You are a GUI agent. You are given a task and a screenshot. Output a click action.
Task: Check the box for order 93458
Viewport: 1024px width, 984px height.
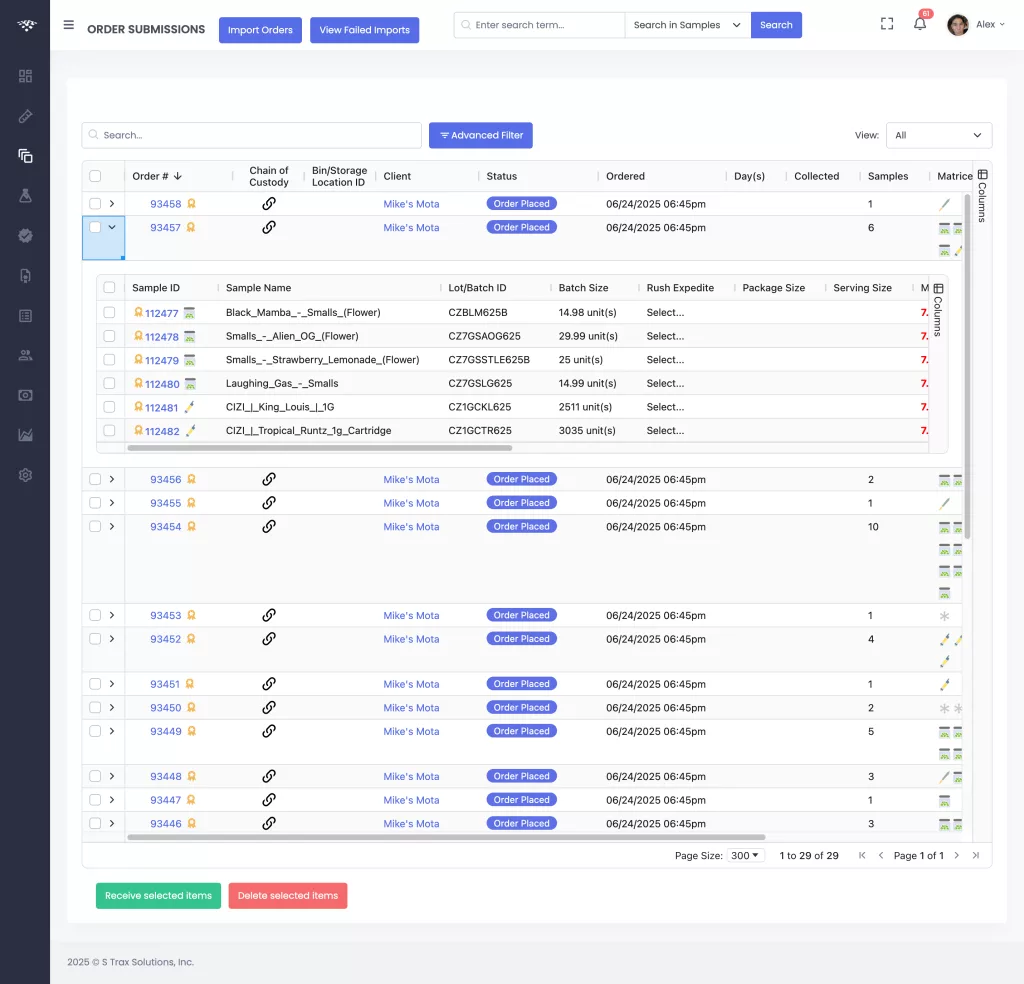pyautogui.click(x=95, y=204)
